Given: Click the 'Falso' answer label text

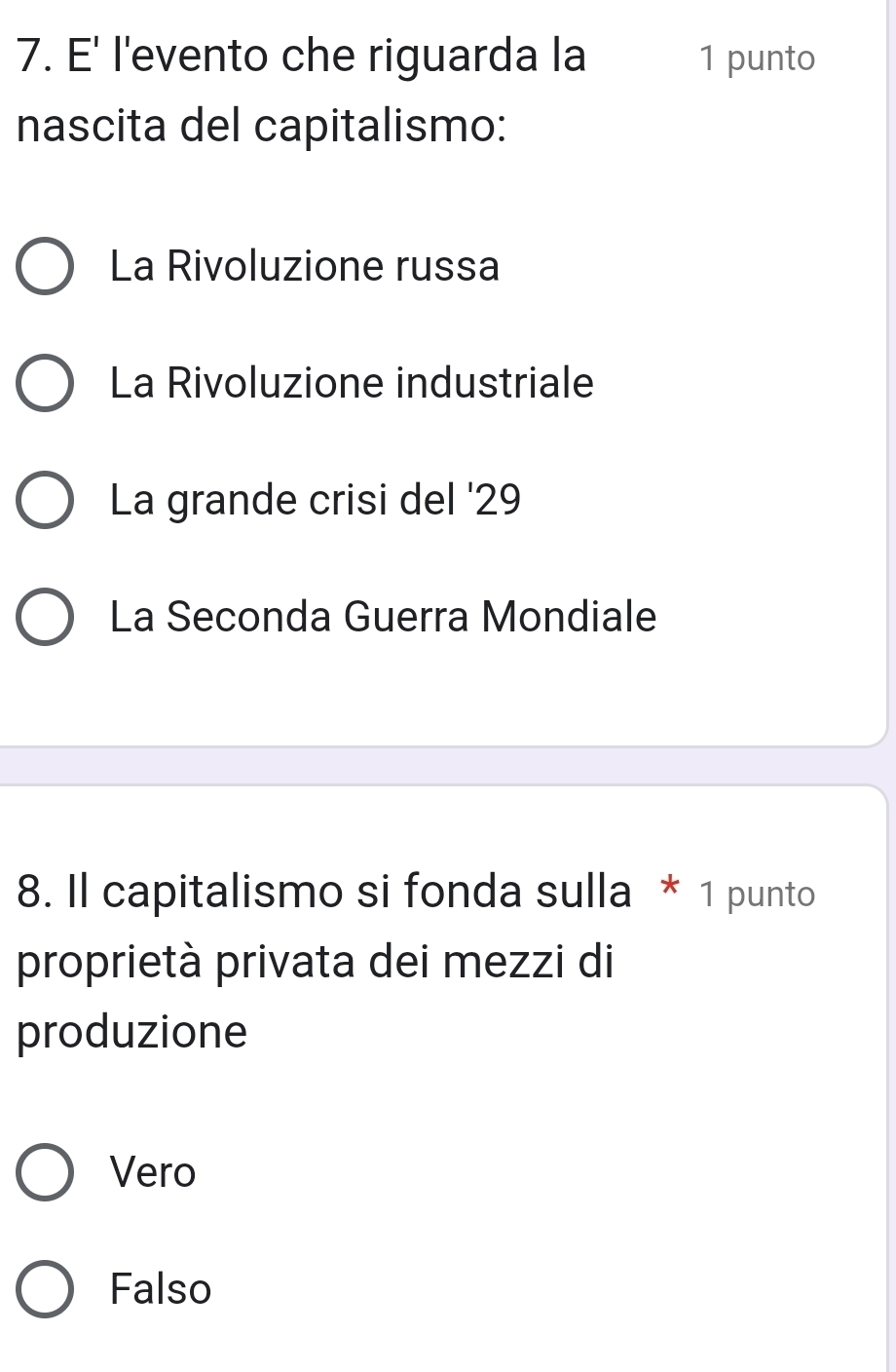Looking at the screenshot, I should pos(161,1290).
